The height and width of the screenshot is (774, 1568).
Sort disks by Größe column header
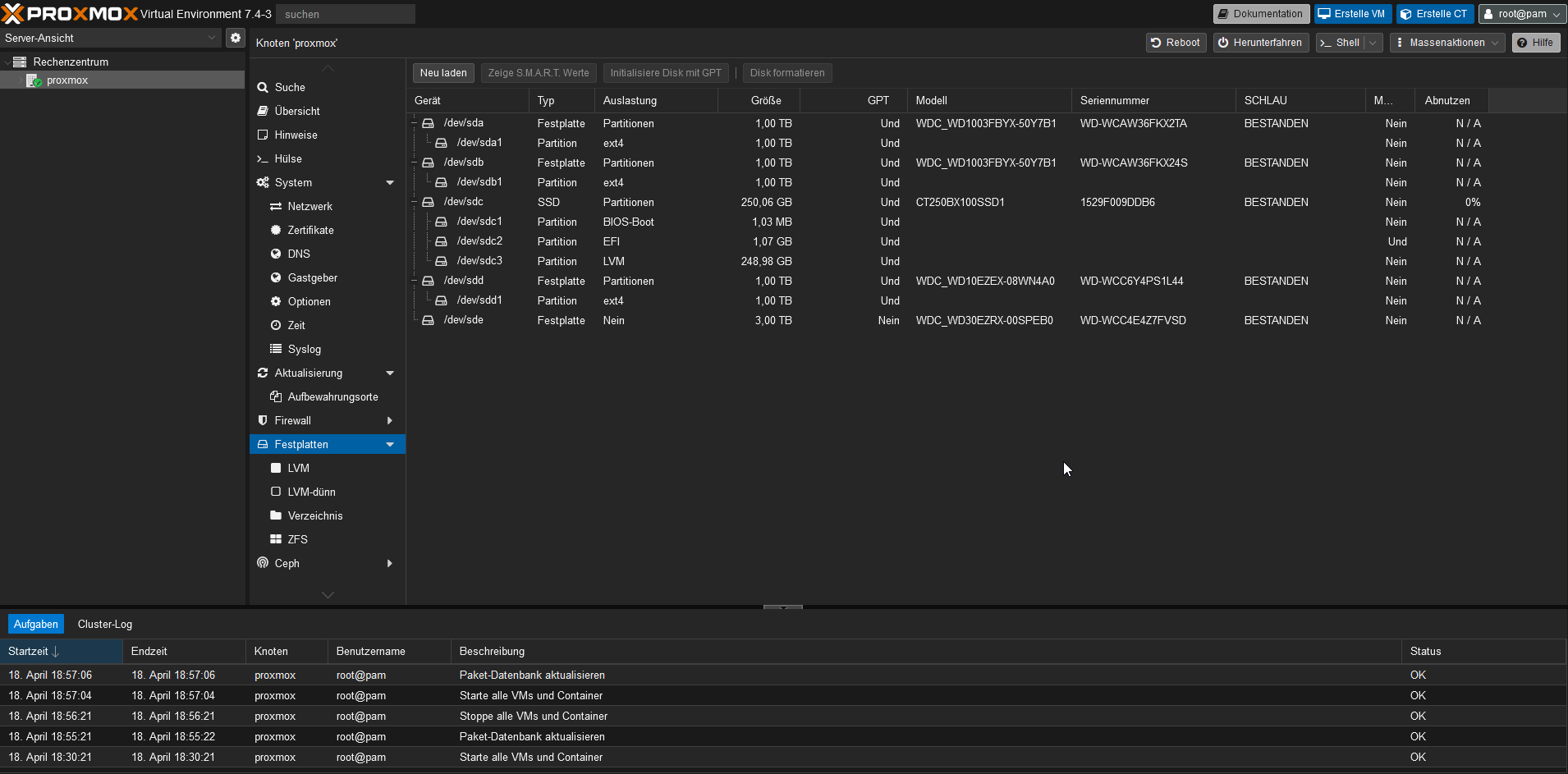click(x=759, y=100)
